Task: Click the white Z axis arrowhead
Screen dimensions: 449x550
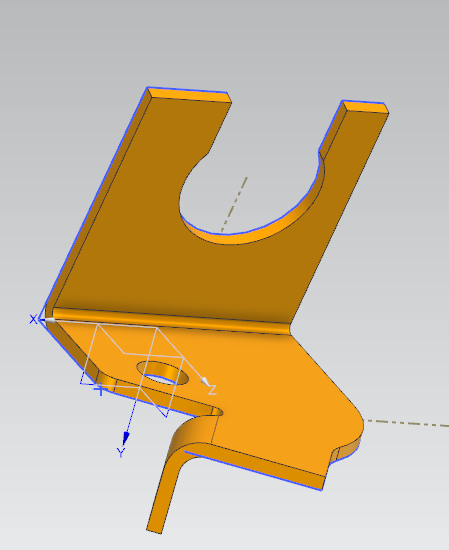Action: [205, 381]
